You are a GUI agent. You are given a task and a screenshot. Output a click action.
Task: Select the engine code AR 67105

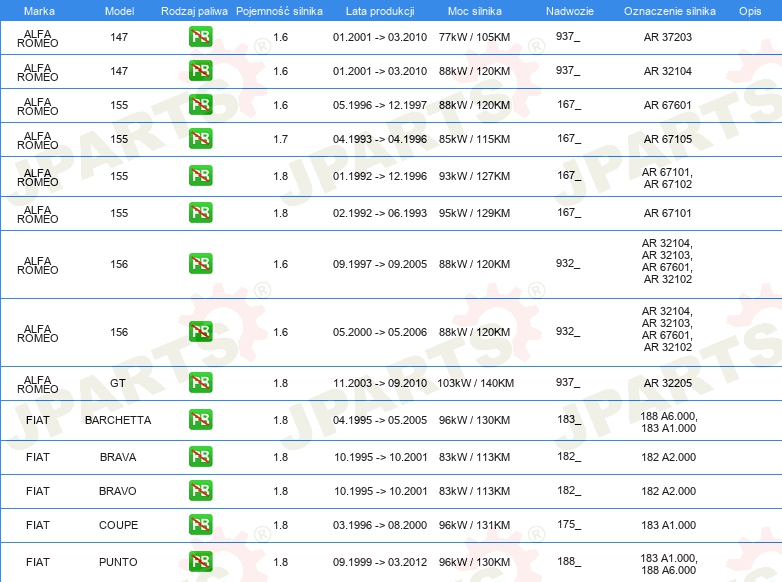(x=668, y=139)
